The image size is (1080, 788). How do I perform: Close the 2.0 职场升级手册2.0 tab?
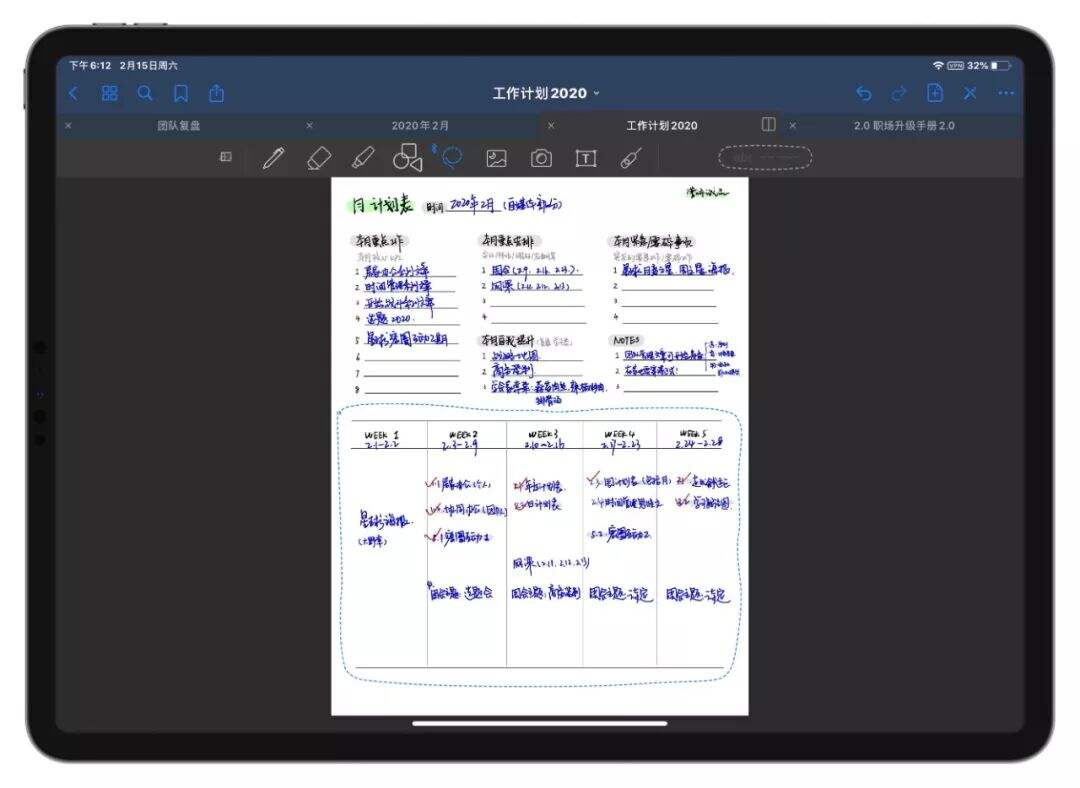point(793,125)
